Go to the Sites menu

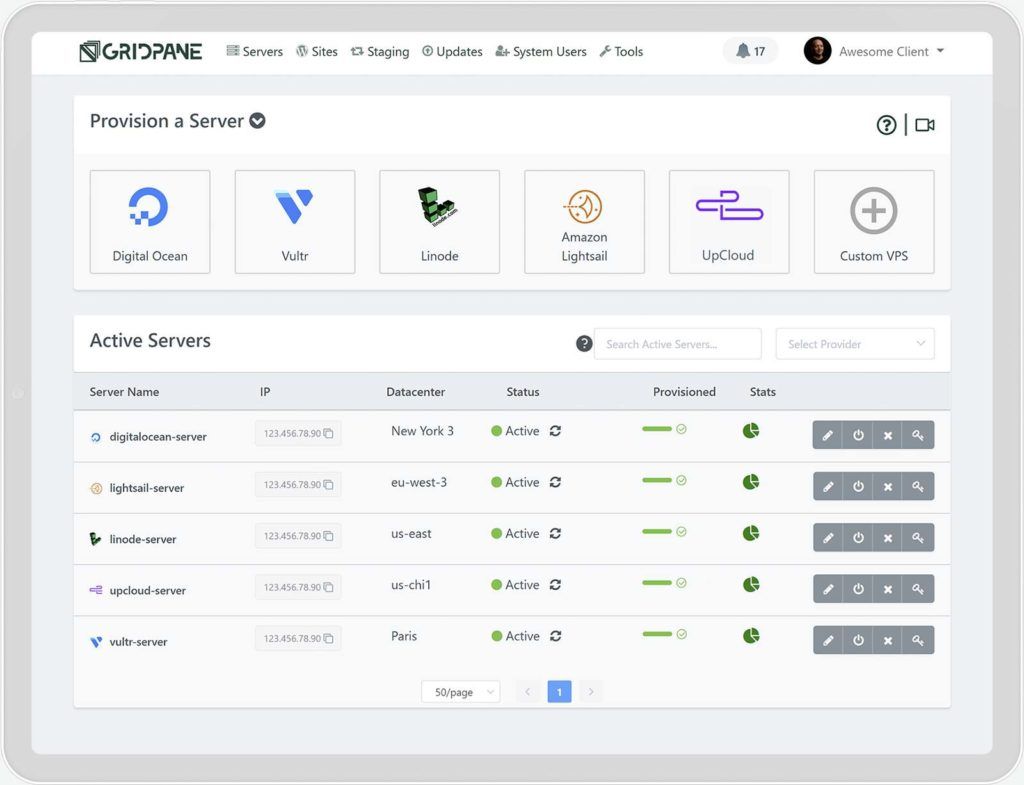tap(317, 51)
